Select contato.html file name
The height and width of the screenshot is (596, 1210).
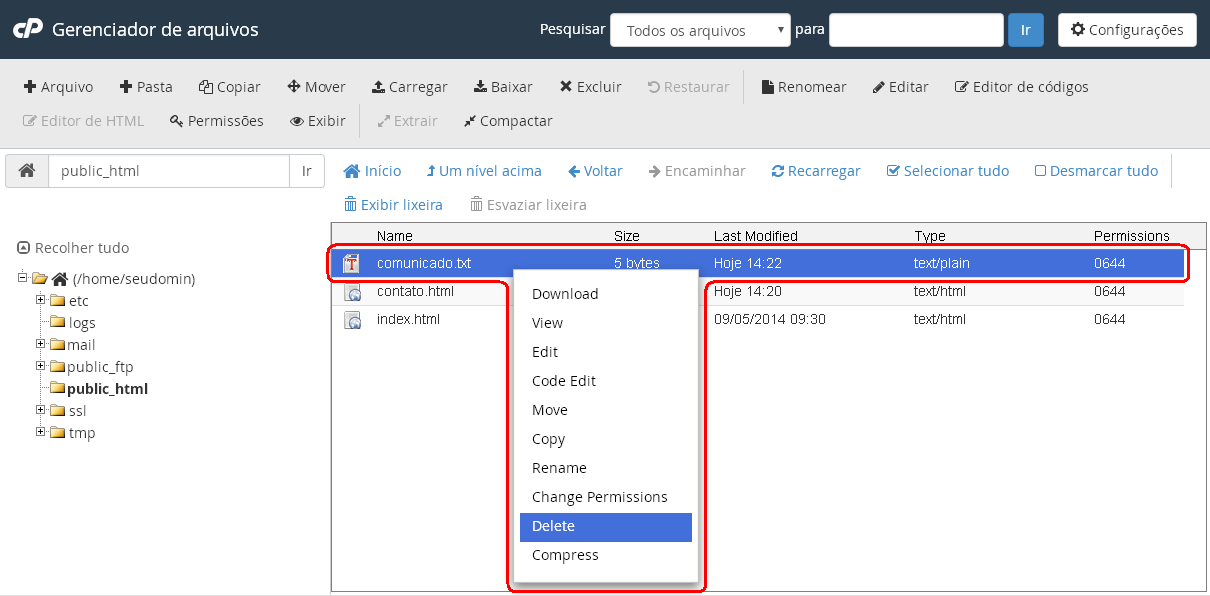pos(415,291)
